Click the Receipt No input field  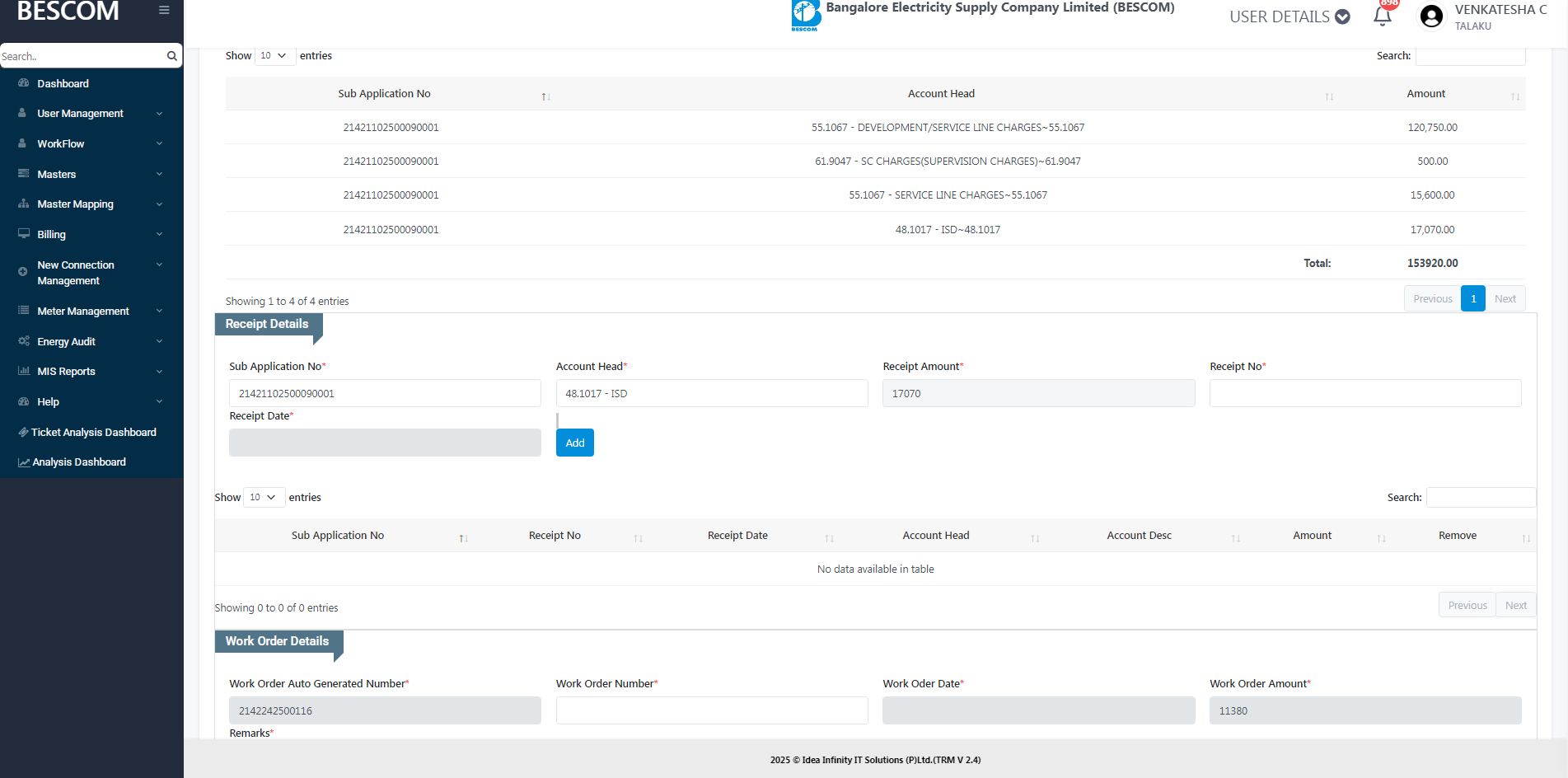1364,394
